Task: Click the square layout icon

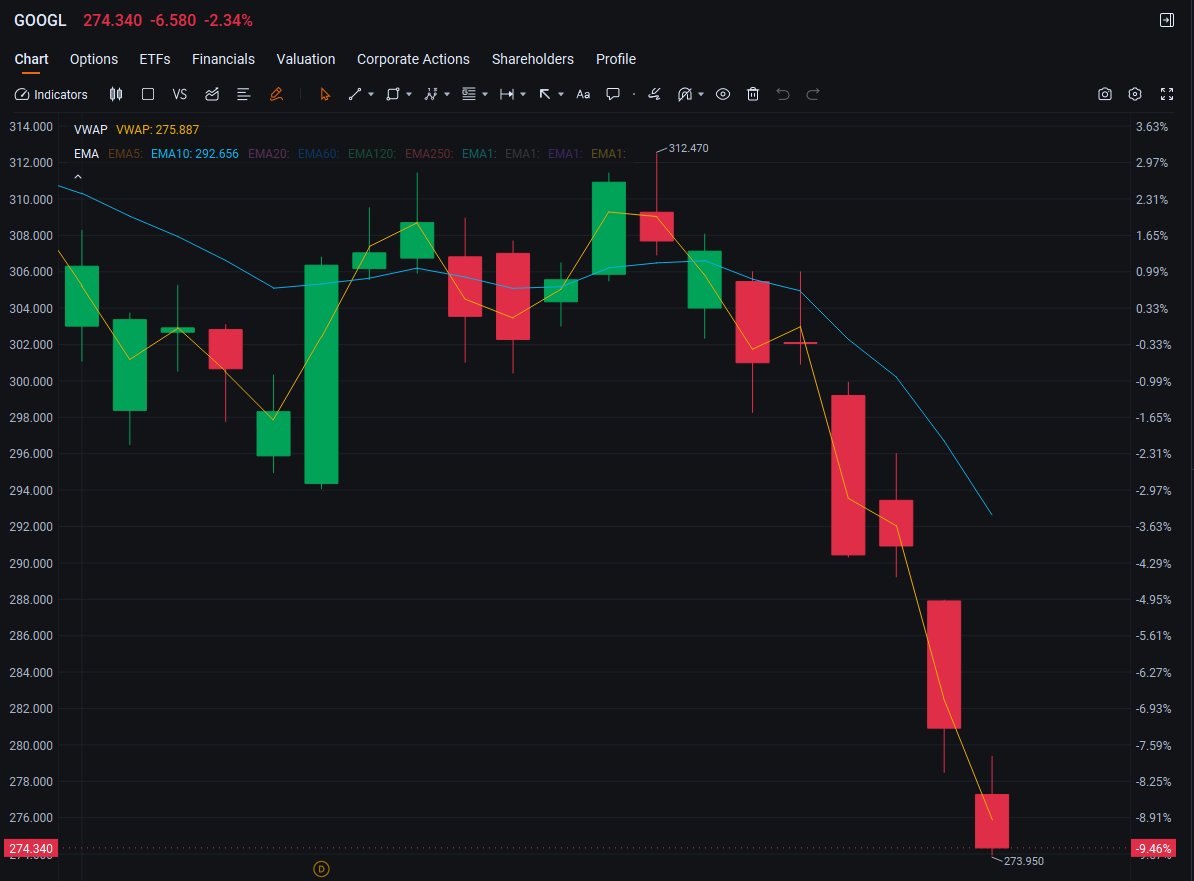Action: click(x=148, y=94)
